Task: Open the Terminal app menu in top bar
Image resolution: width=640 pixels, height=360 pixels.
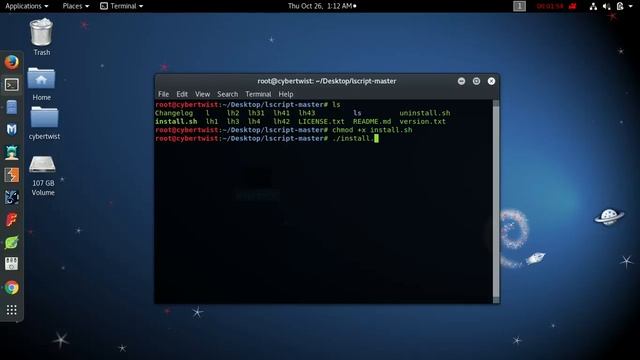Action: (x=122, y=6)
